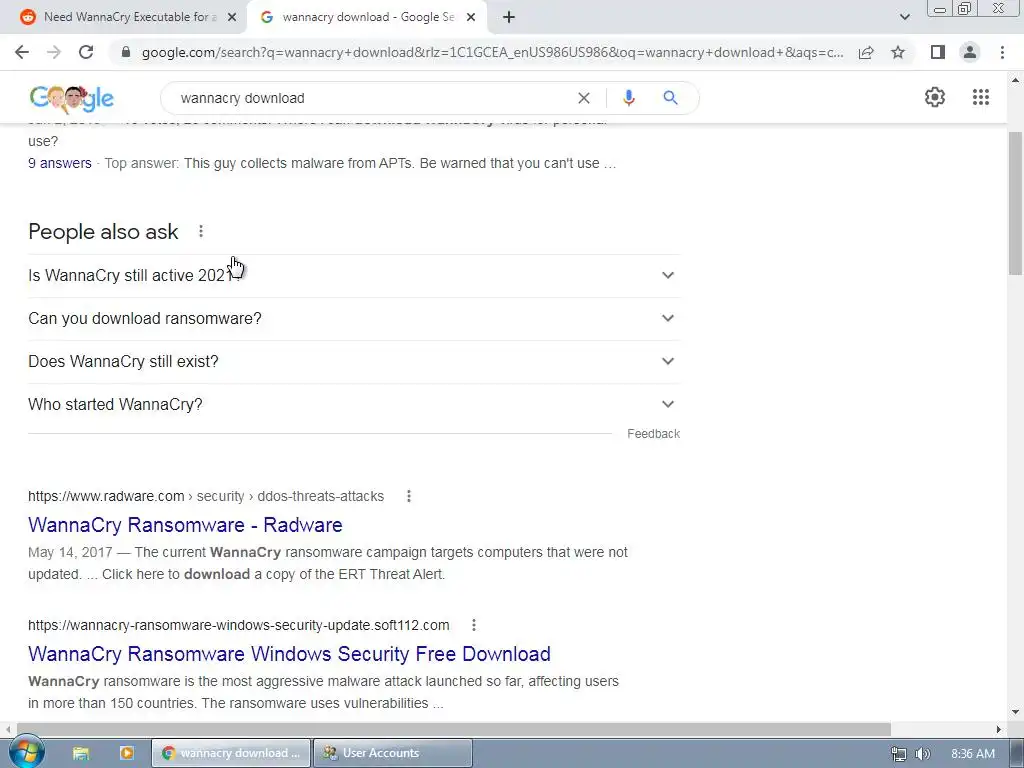The image size is (1024, 768).
Task: Close the wannacry download Google tab
Action: [471, 18]
